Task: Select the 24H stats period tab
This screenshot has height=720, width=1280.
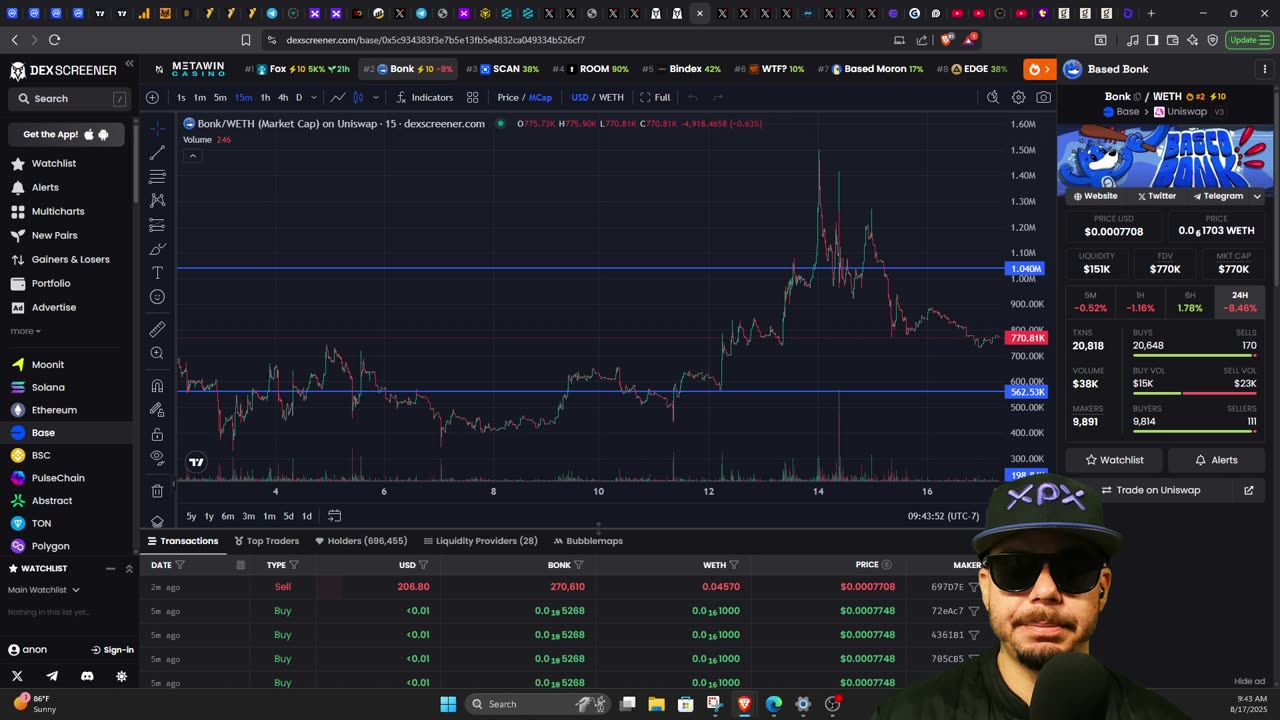Action: 1240,302
